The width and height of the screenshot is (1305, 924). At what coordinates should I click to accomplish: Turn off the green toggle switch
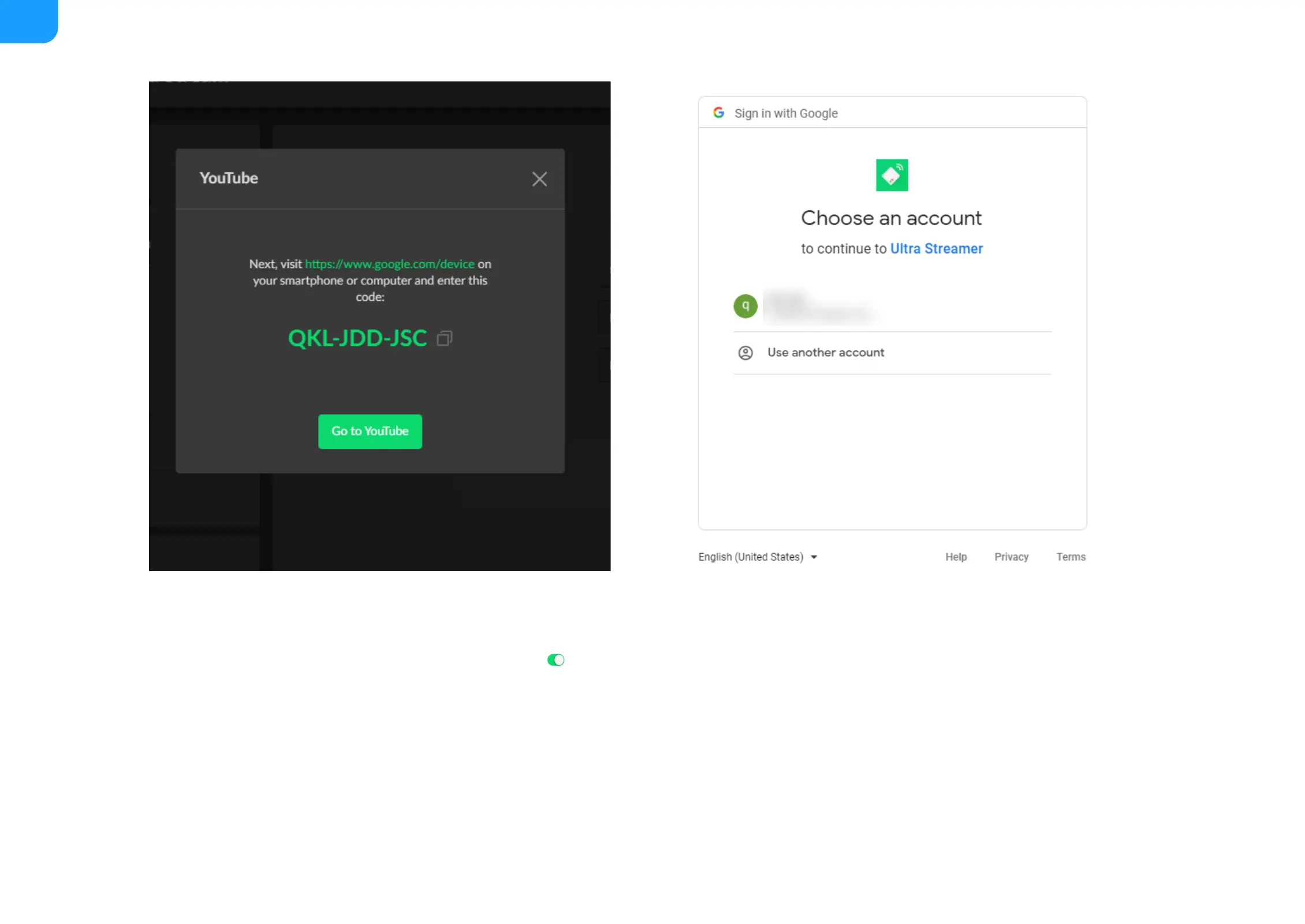(555, 660)
